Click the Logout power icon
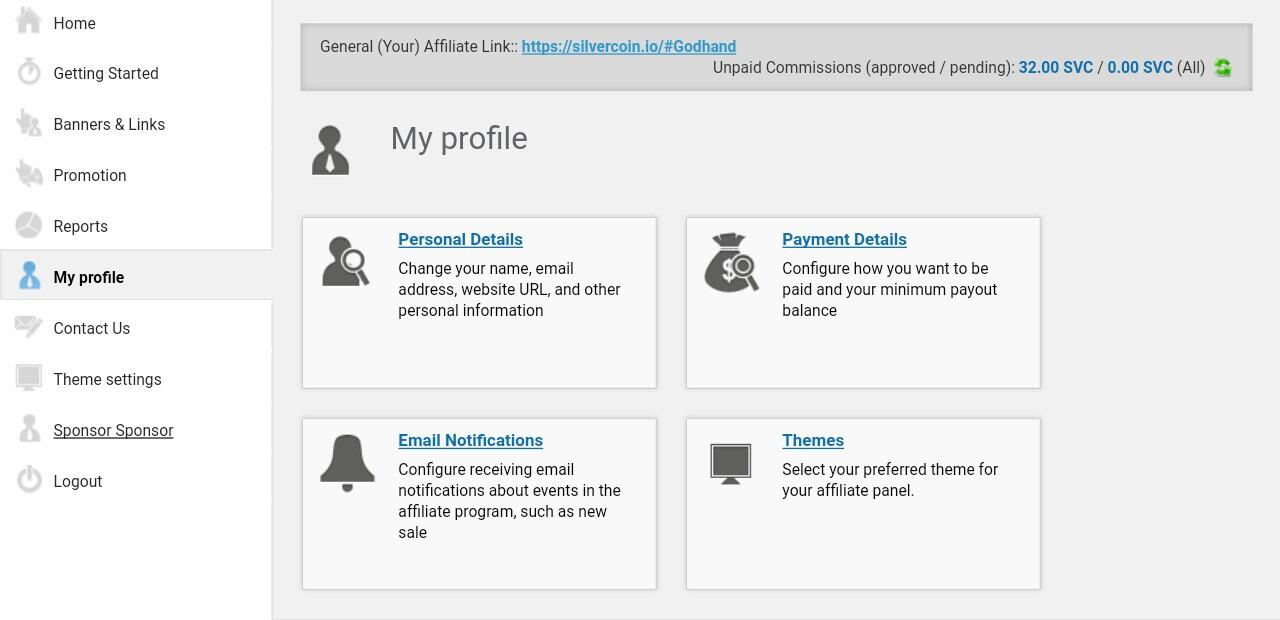This screenshot has height=620, width=1280. pos(29,481)
